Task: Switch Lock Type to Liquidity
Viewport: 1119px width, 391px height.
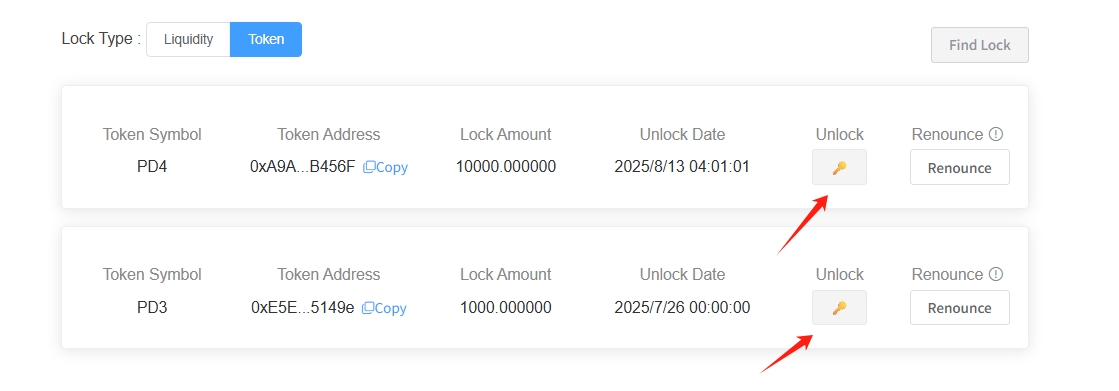Action: 188,39
